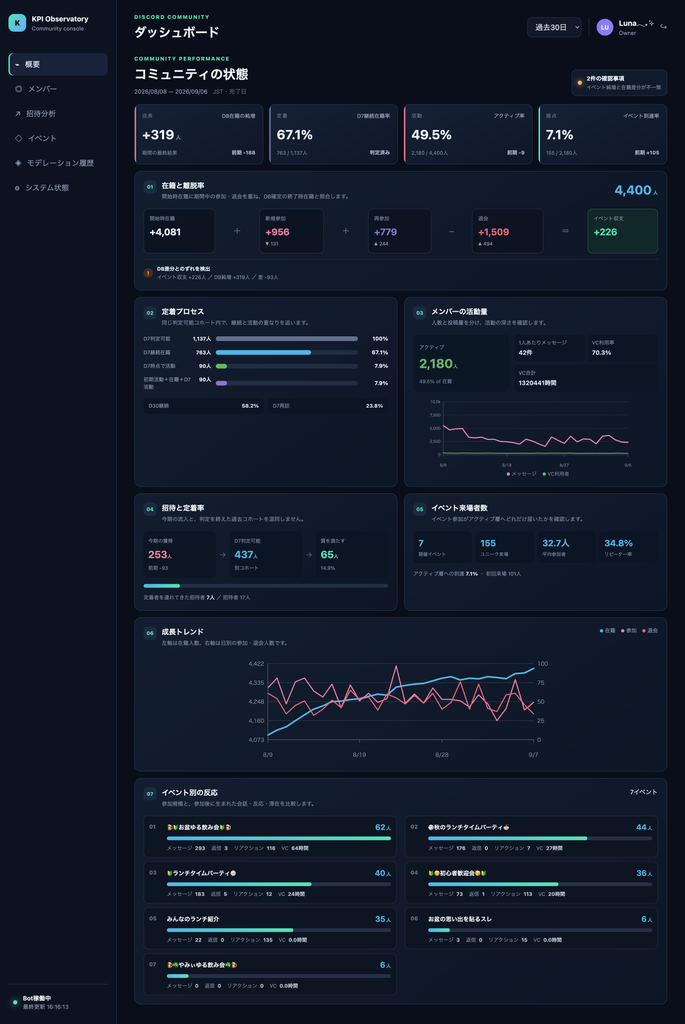Image resolution: width=685 pixels, height=1024 pixels.
Task: Click the diamond icon beside イベント
Action: click(18, 138)
